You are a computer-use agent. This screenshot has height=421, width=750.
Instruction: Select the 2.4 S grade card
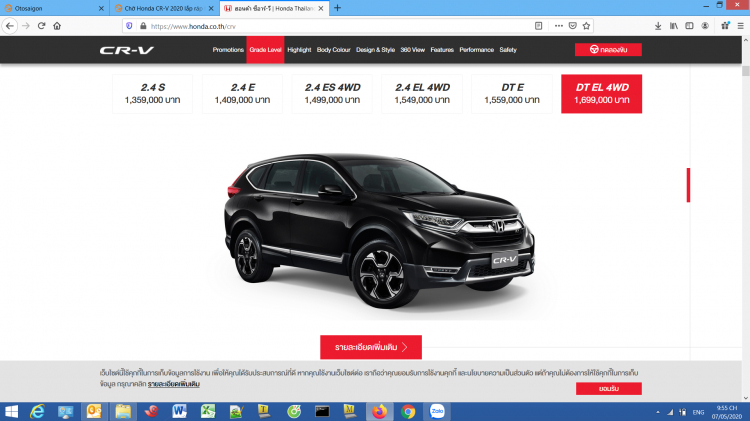(153, 94)
